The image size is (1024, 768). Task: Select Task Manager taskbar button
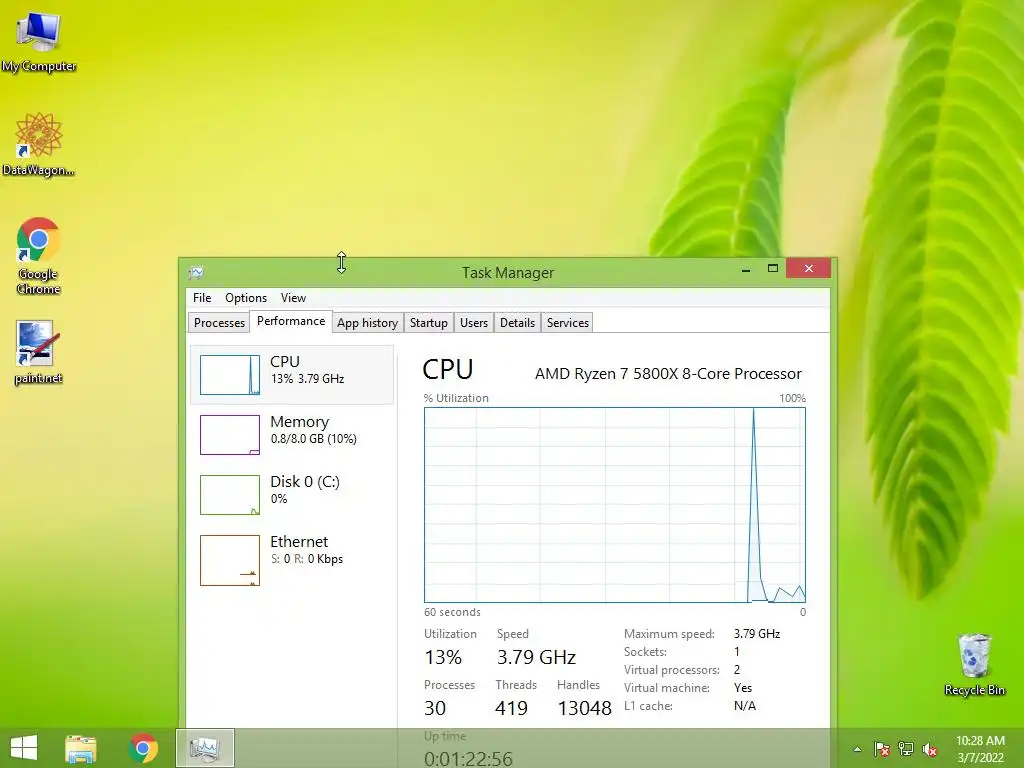click(x=205, y=748)
